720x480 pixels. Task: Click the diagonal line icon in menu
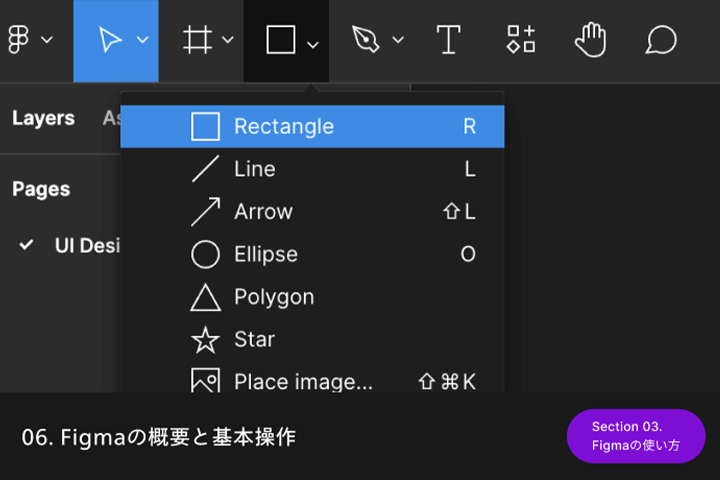[205, 169]
